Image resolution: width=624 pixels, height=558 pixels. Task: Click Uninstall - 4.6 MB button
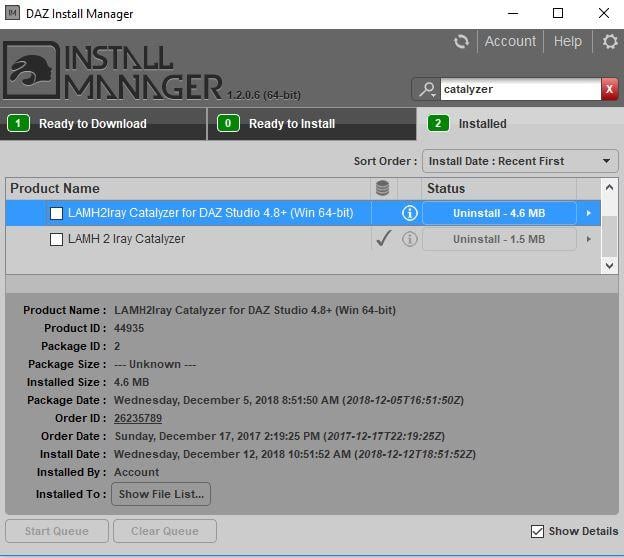(499, 213)
